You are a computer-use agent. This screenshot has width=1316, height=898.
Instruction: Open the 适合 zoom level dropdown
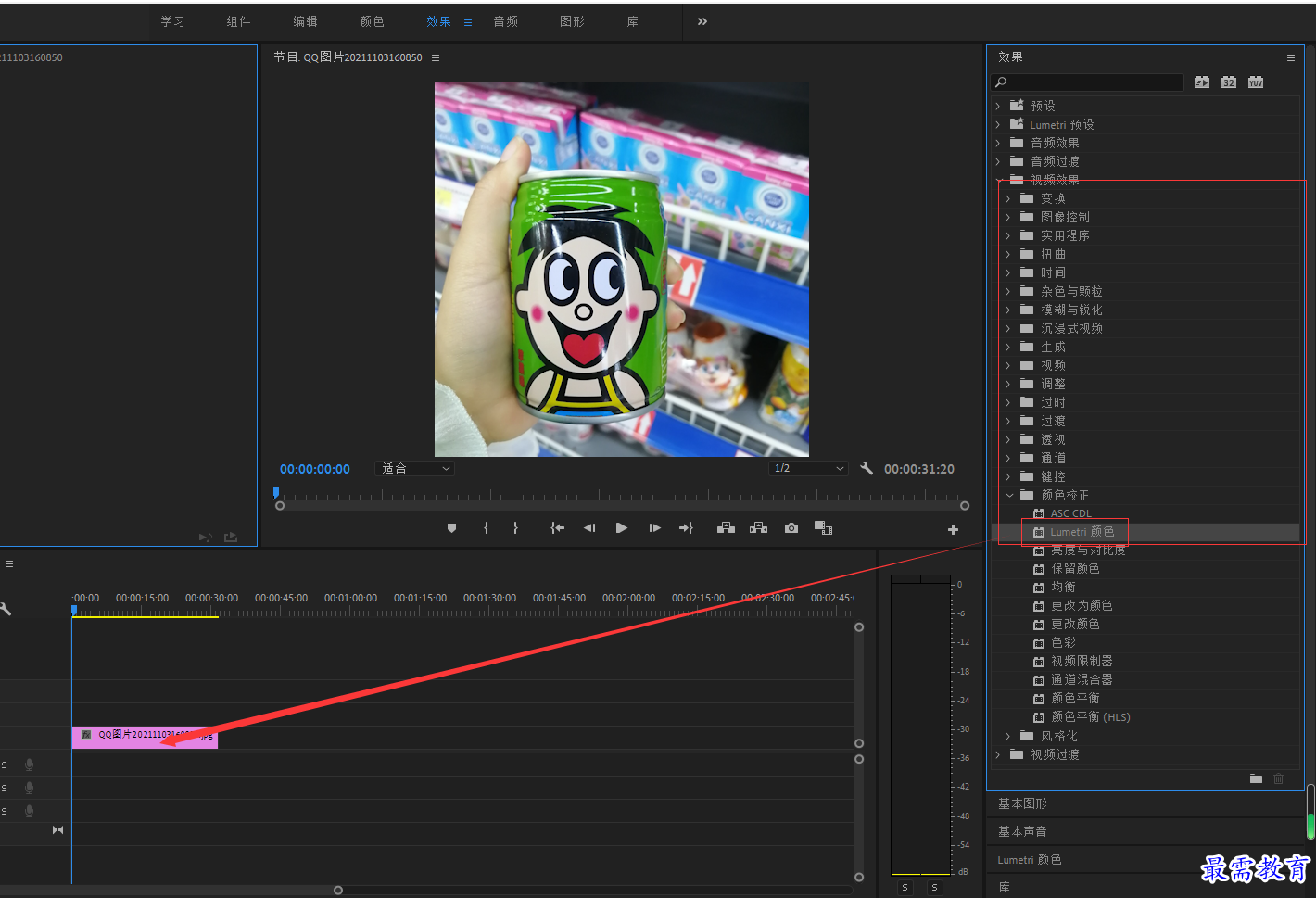415,469
